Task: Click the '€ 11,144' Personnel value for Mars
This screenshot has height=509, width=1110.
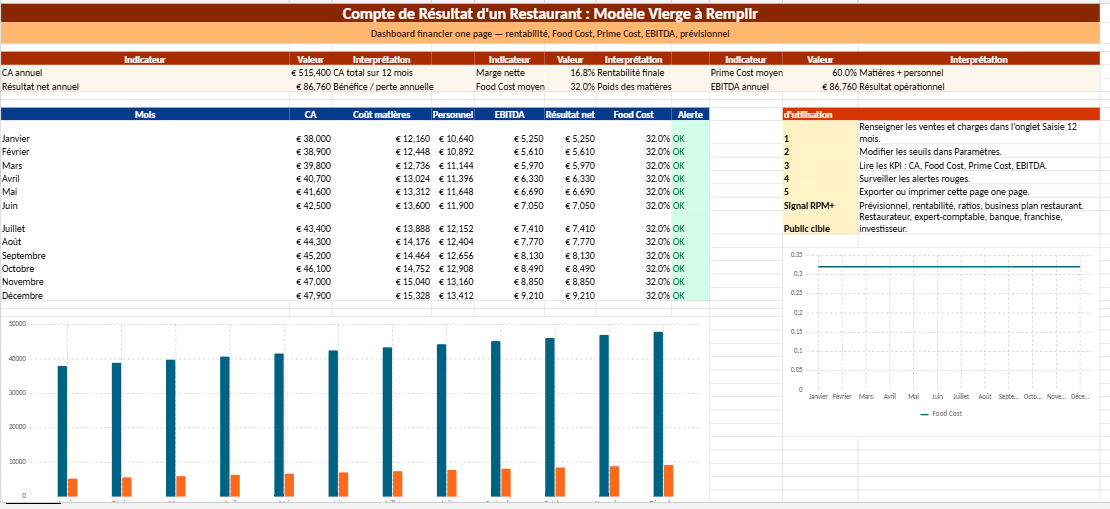Action: (x=452, y=166)
